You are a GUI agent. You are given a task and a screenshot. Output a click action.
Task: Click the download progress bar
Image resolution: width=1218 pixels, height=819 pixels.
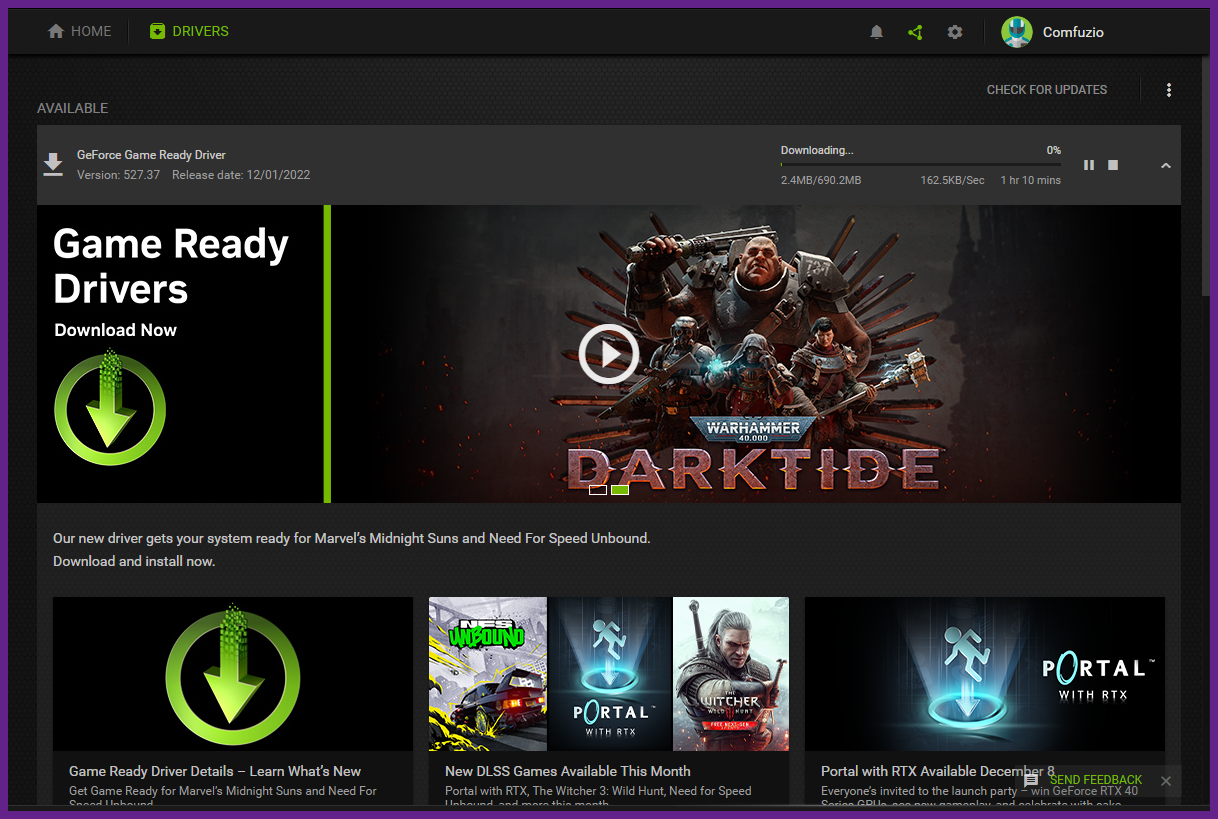pyautogui.click(x=920, y=164)
